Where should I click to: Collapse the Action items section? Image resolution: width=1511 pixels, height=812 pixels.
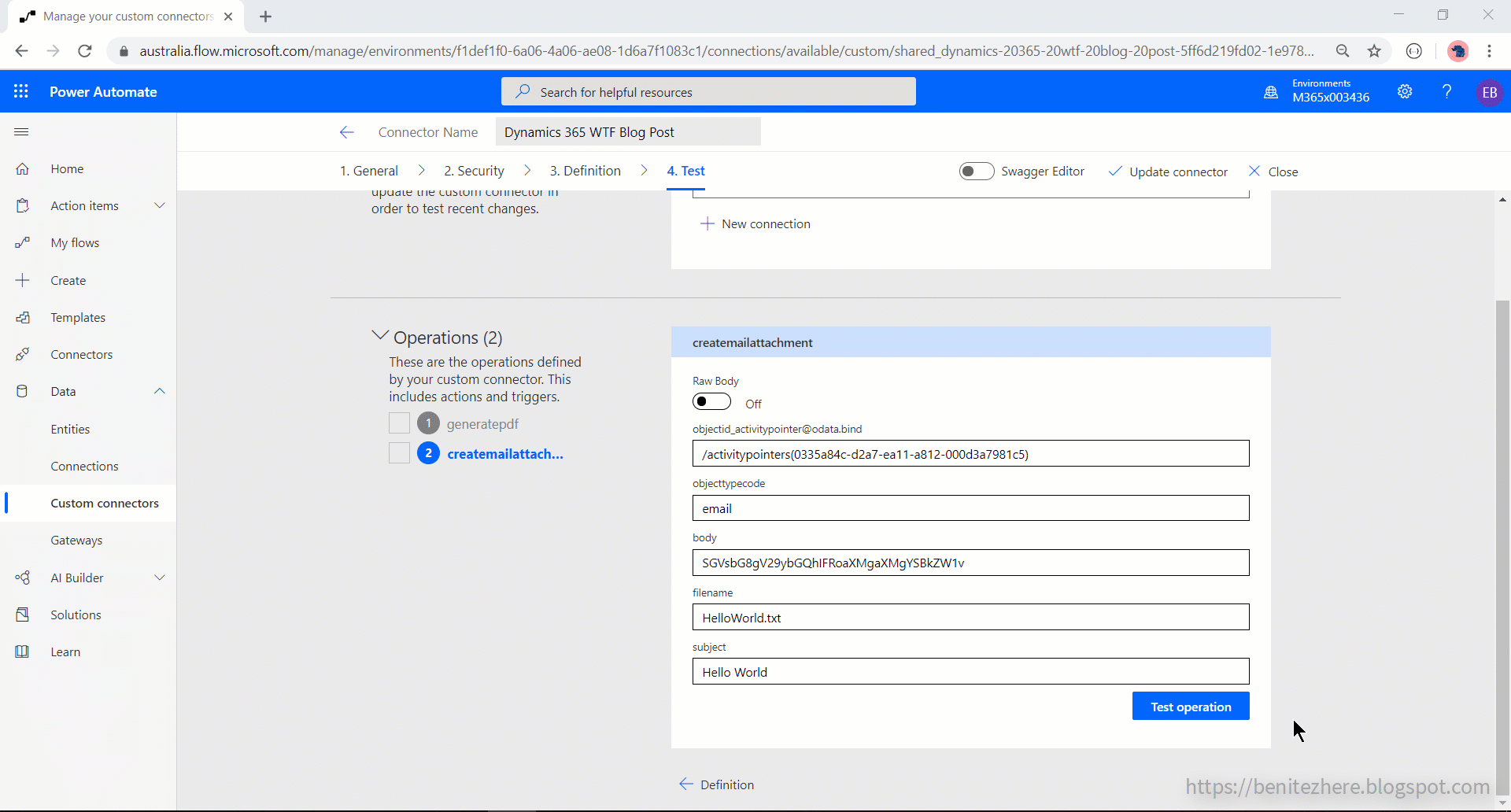160,205
